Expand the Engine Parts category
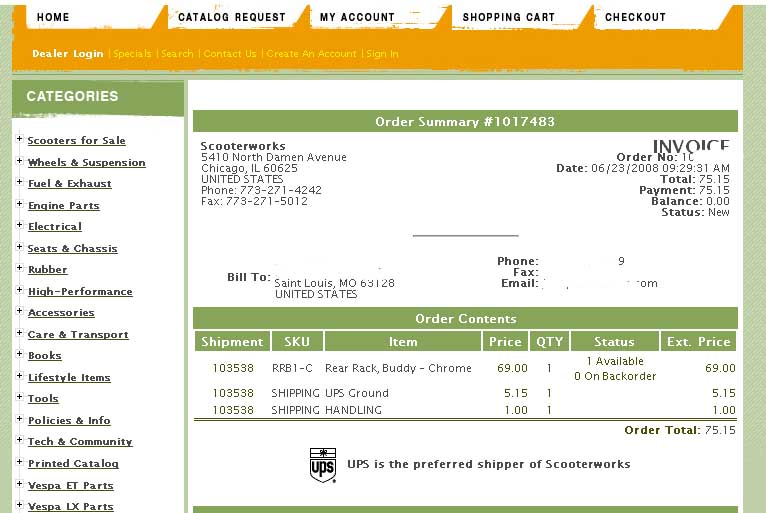 (19, 204)
